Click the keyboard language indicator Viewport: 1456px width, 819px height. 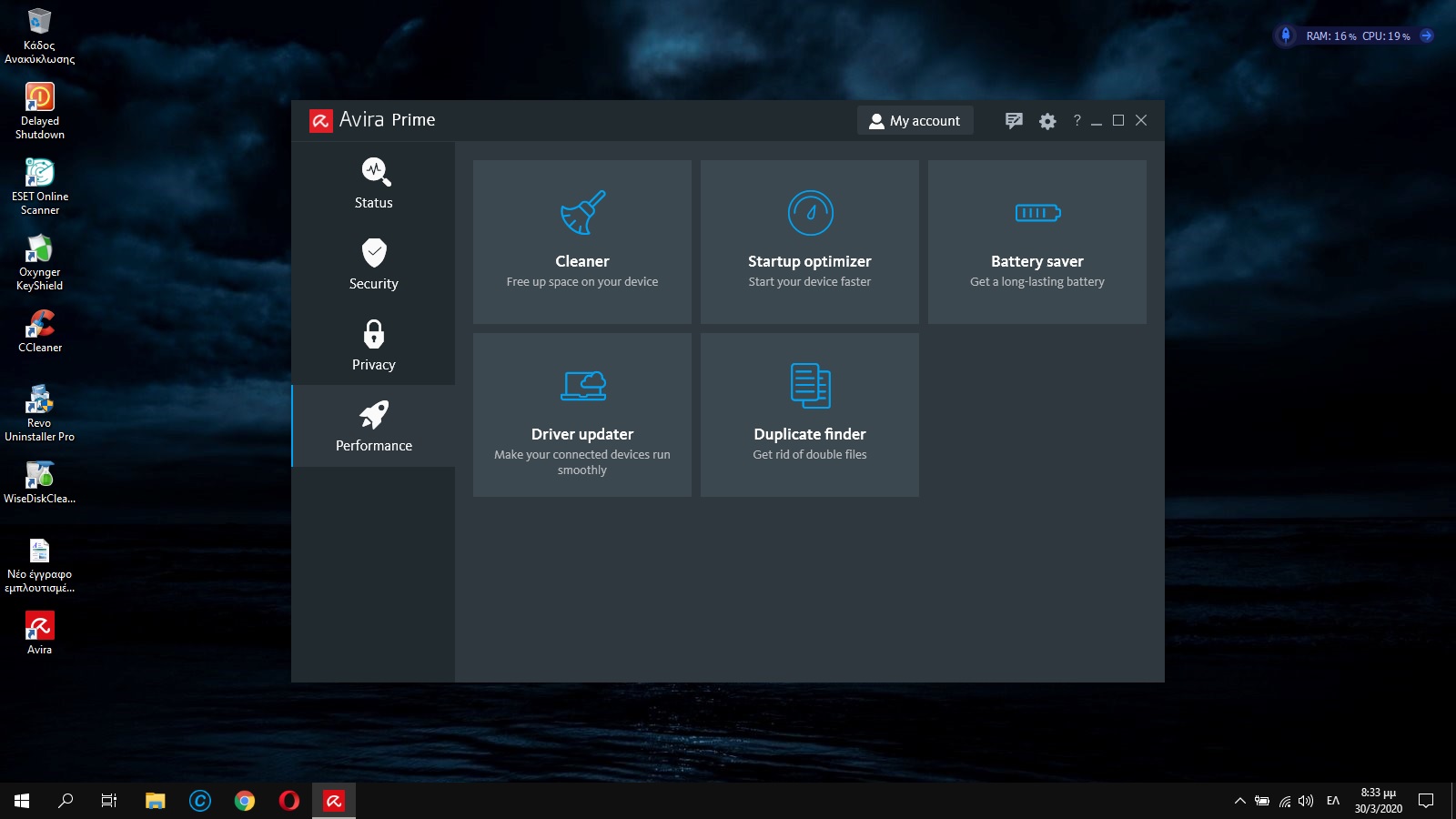click(1333, 801)
